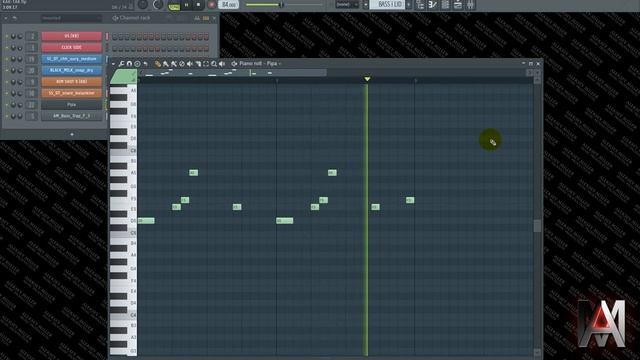Add a channel with the plus button

coord(72,134)
